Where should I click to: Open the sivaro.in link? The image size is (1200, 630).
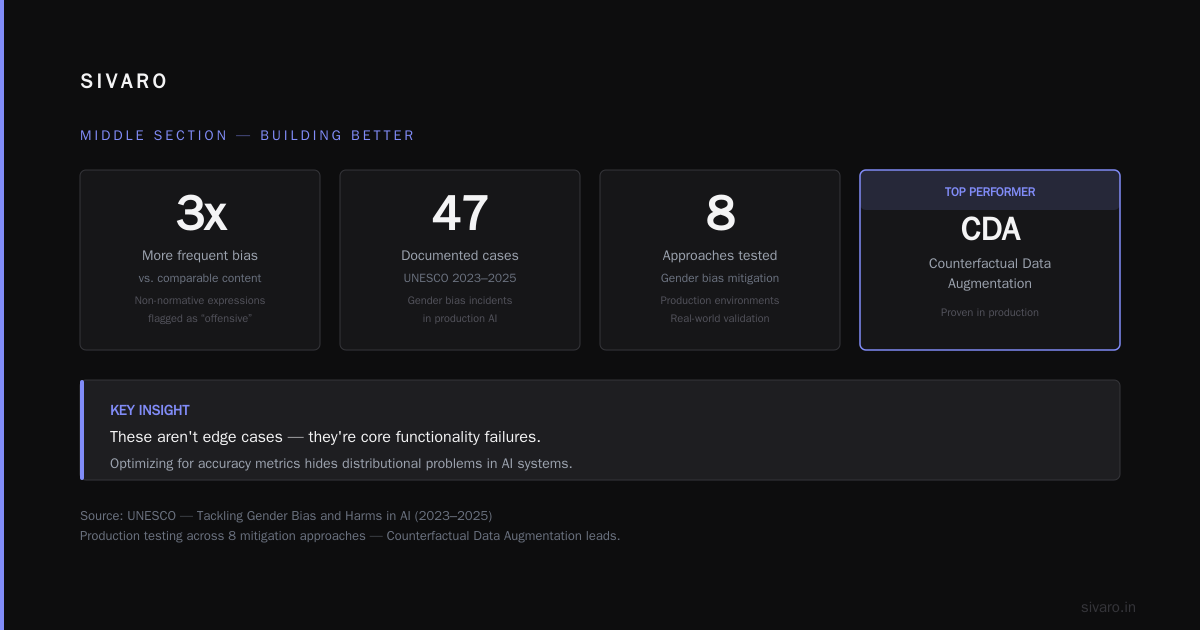point(1108,607)
